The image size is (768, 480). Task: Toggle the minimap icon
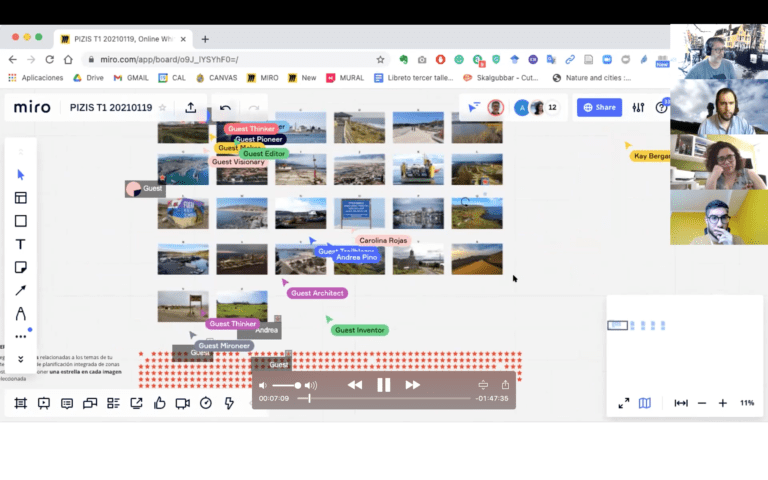pos(645,403)
